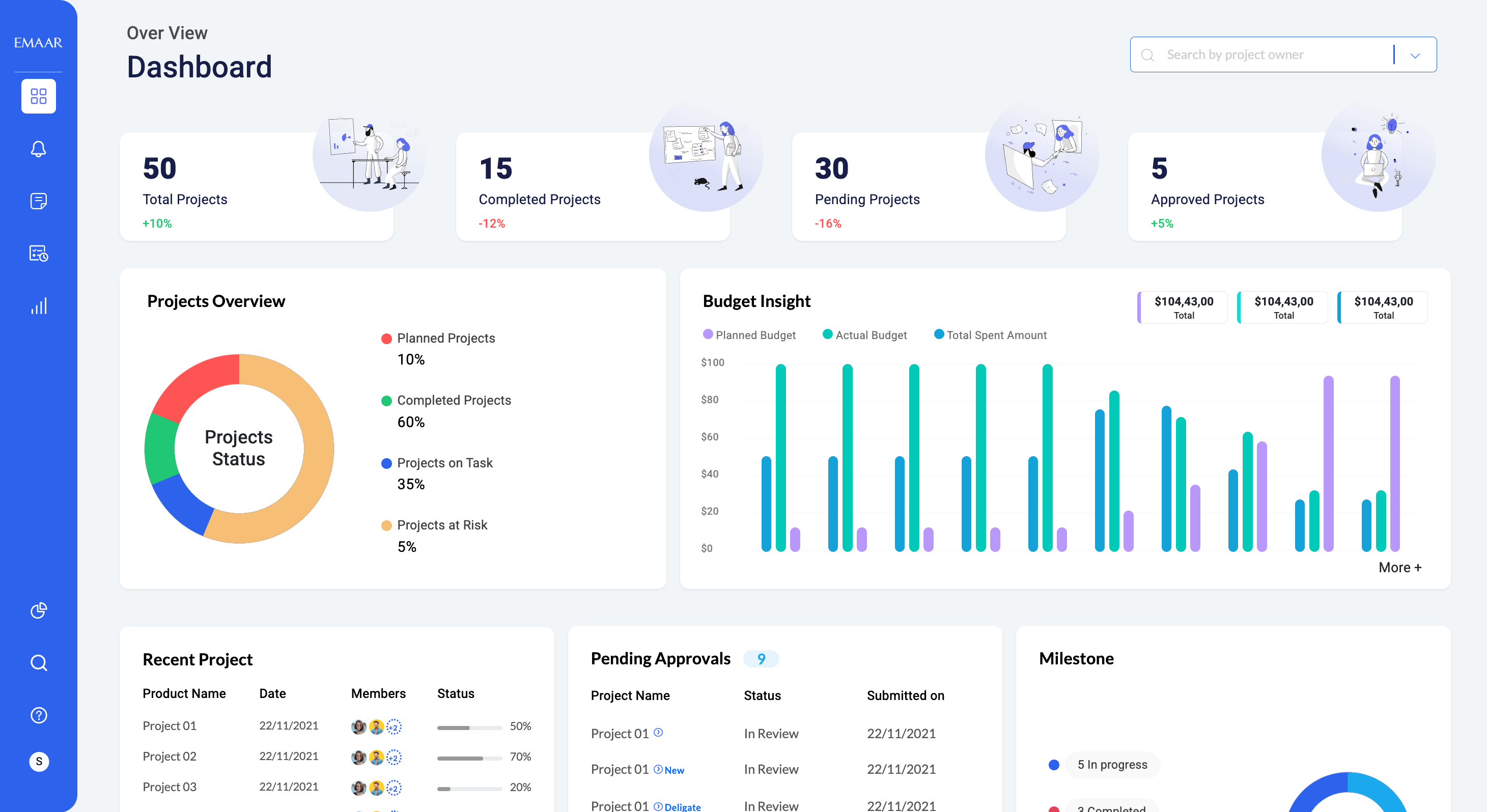Expand the project owner search dropdown arrow
Screen dimensions: 1487x812
[x=1415, y=55]
